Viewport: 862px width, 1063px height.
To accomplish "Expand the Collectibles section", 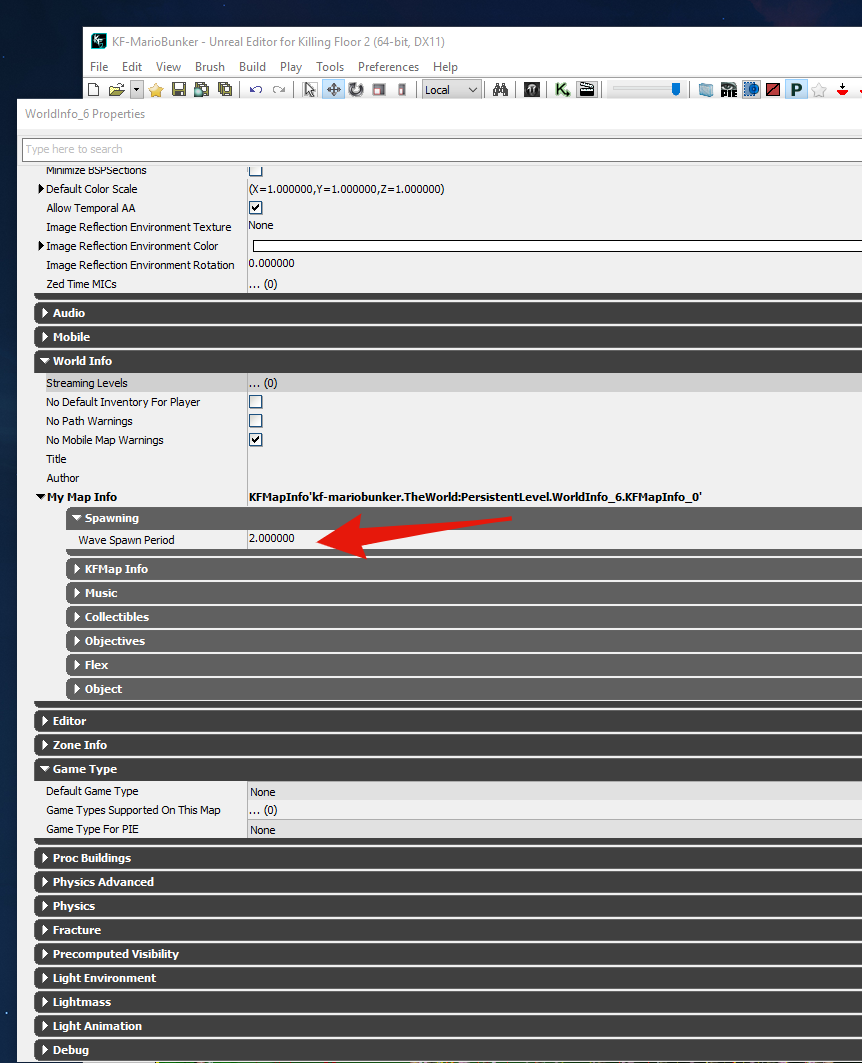I will click(77, 617).
